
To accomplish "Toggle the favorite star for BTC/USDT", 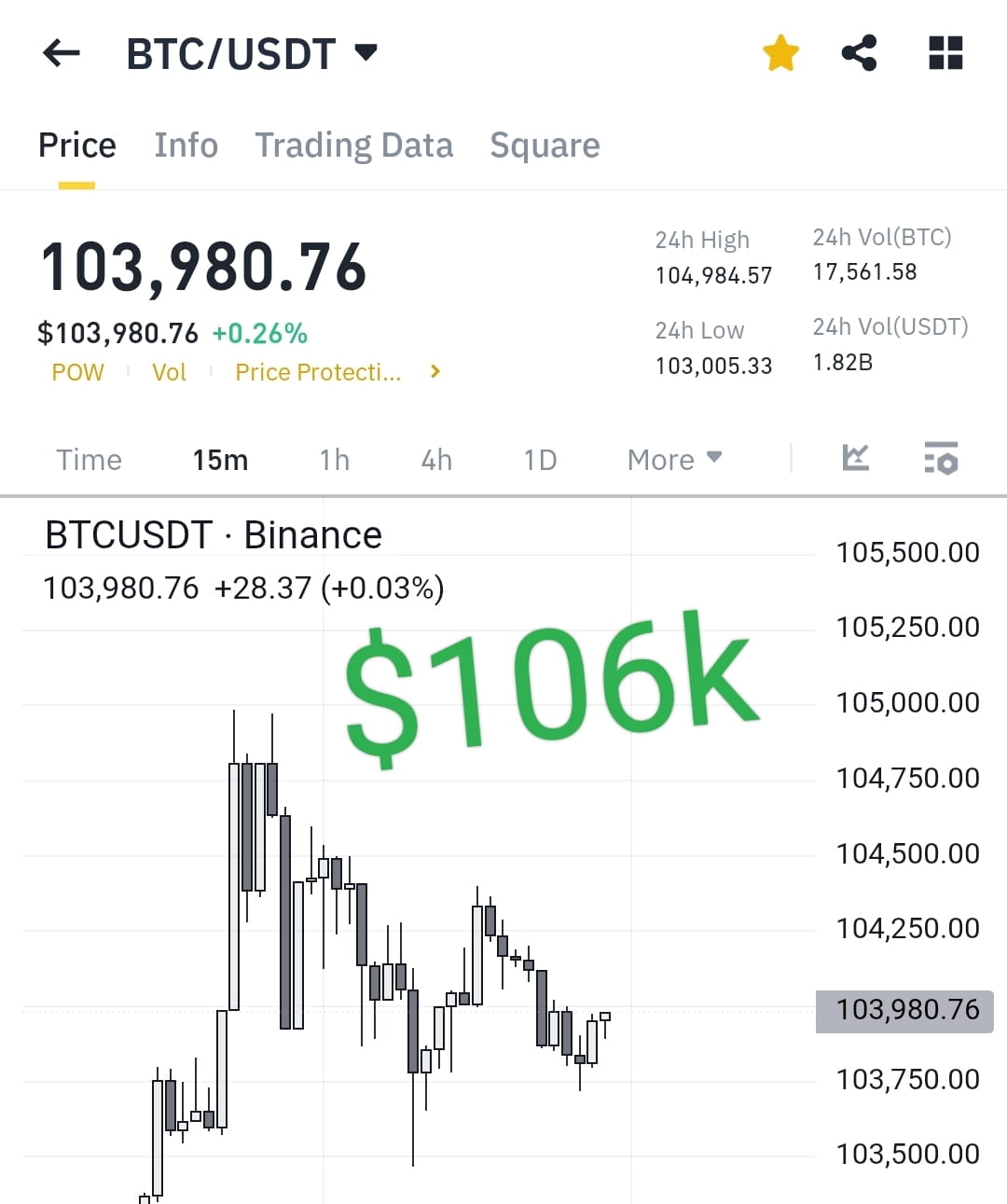I will 780,53.
